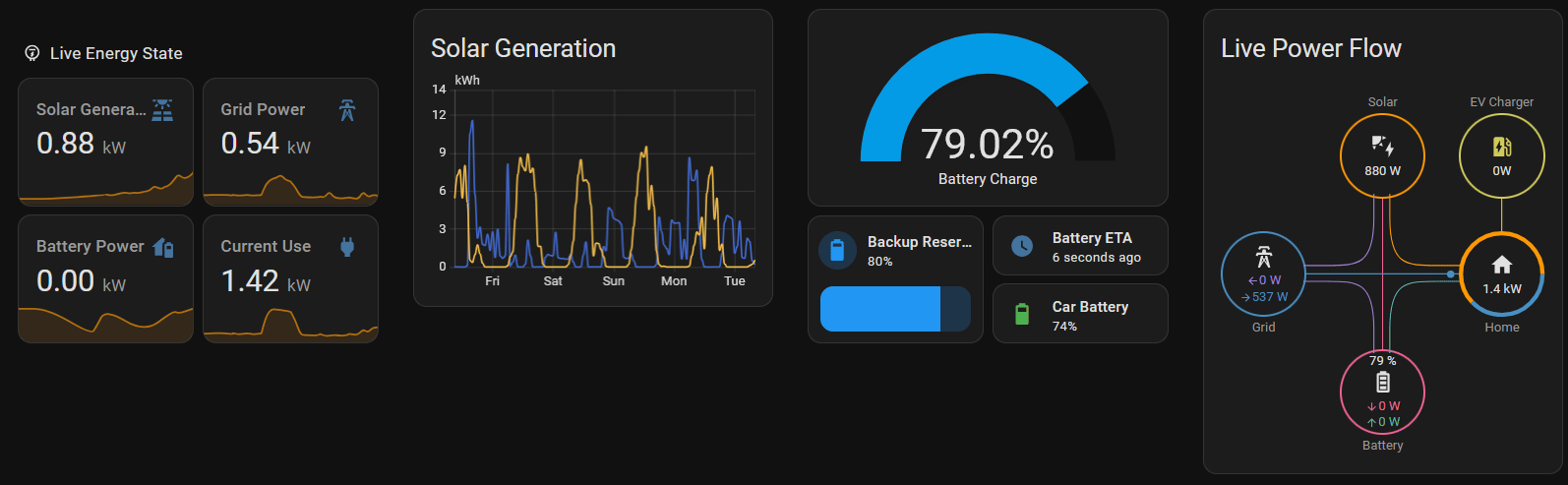Viewport: 1568px width, 485px height.
Task: Select the Home circle showing 1.4 kW
Action: [1501, 274]
